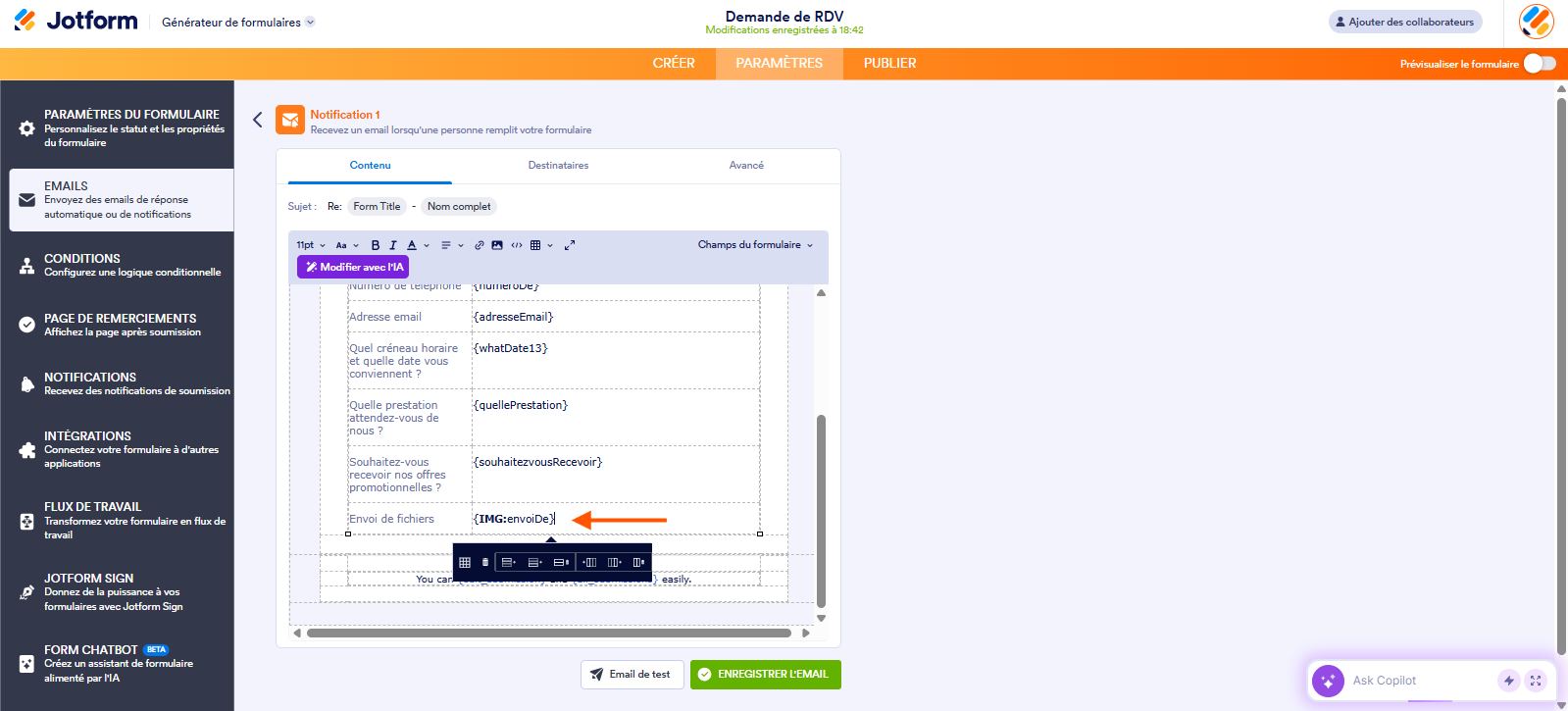Screen dimensions: 1568x711
Task: Open the Intégrations sidebar section
Action: pos(122,449)
